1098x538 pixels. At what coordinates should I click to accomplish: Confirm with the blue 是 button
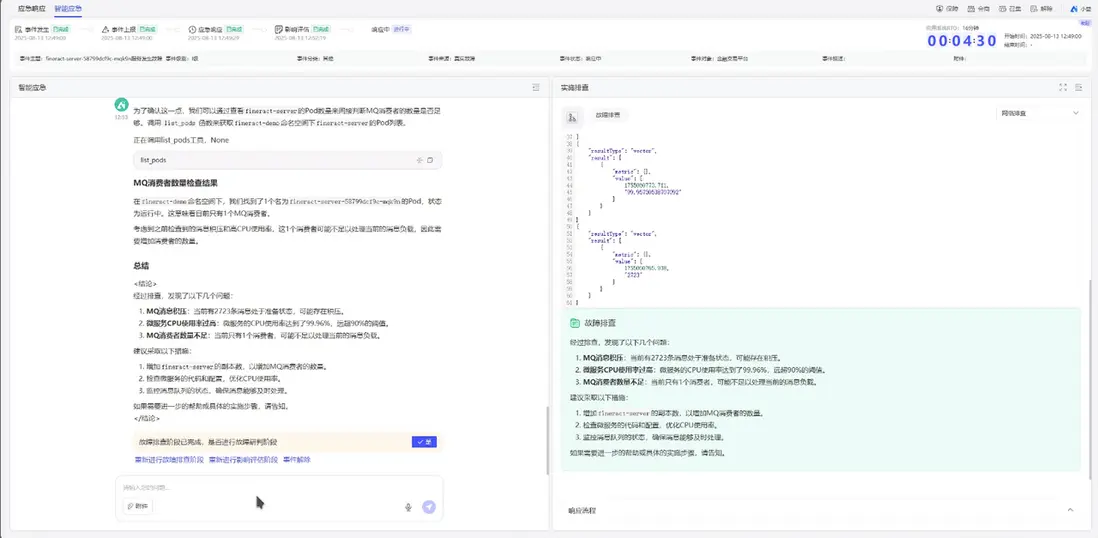424,442
